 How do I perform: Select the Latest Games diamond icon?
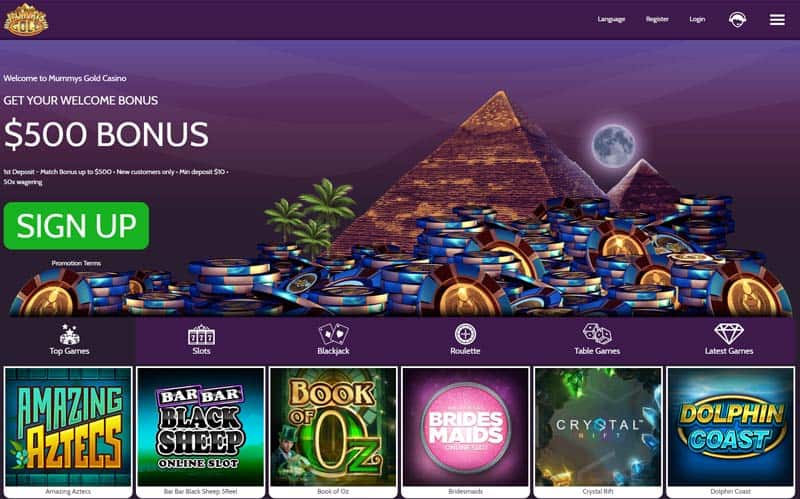pyautogui.click(x=729, y=334)
